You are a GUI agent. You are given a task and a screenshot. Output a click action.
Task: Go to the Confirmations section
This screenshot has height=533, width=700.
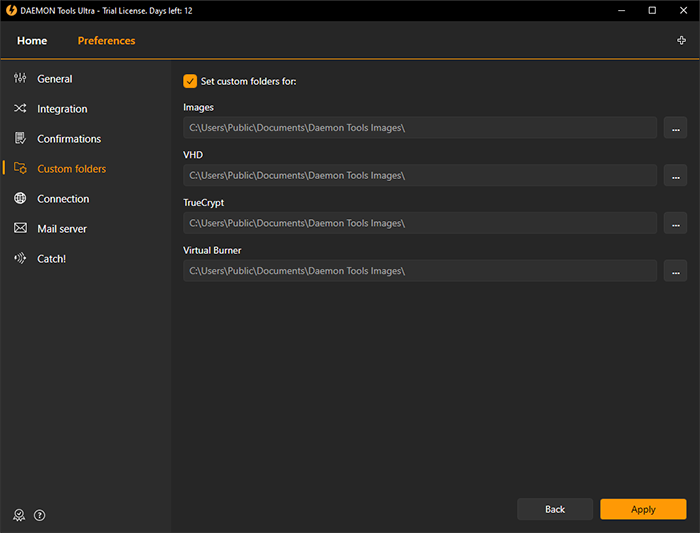69,138
